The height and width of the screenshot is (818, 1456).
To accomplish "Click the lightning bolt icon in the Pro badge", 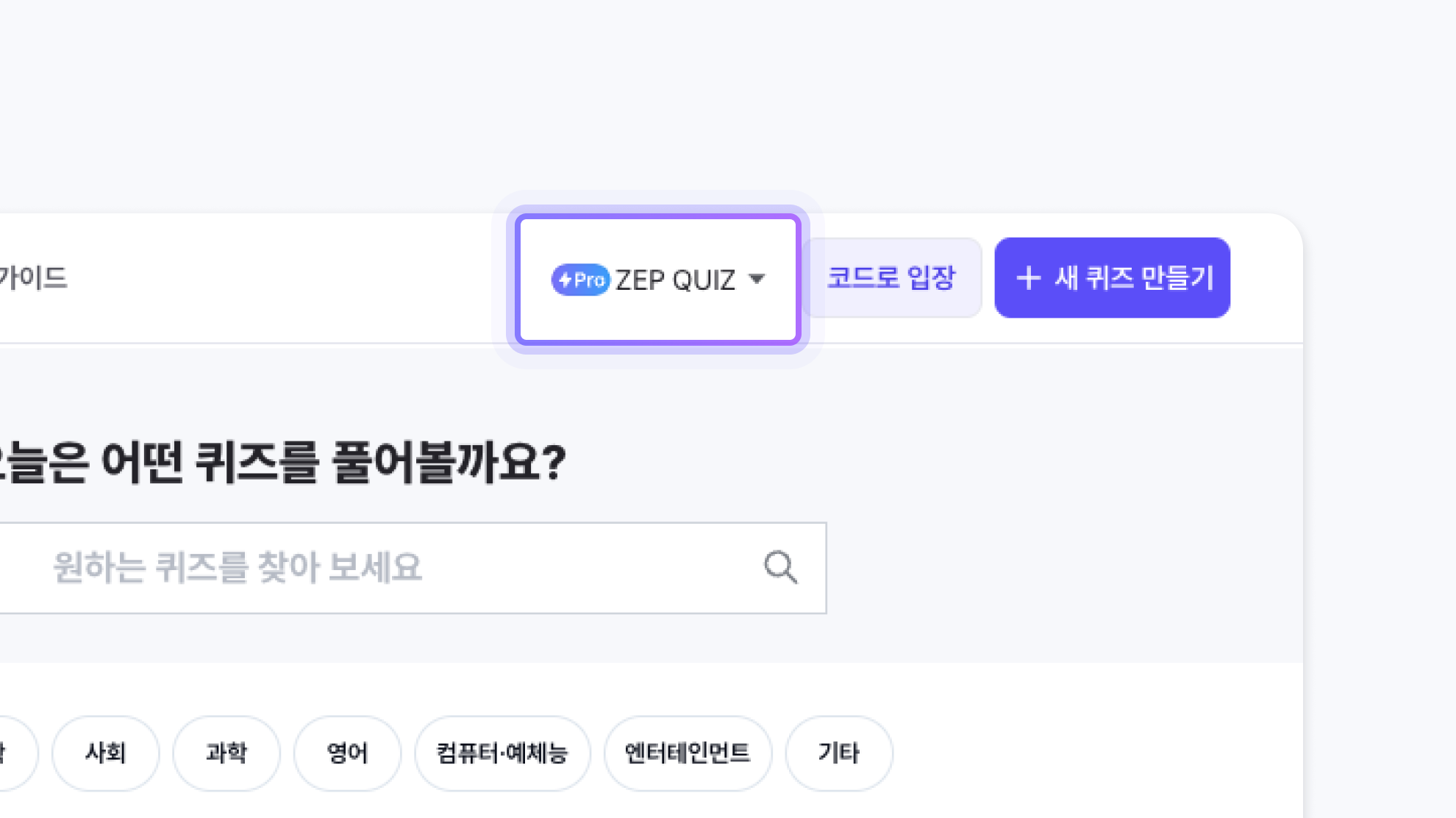I will pos(565,280).
